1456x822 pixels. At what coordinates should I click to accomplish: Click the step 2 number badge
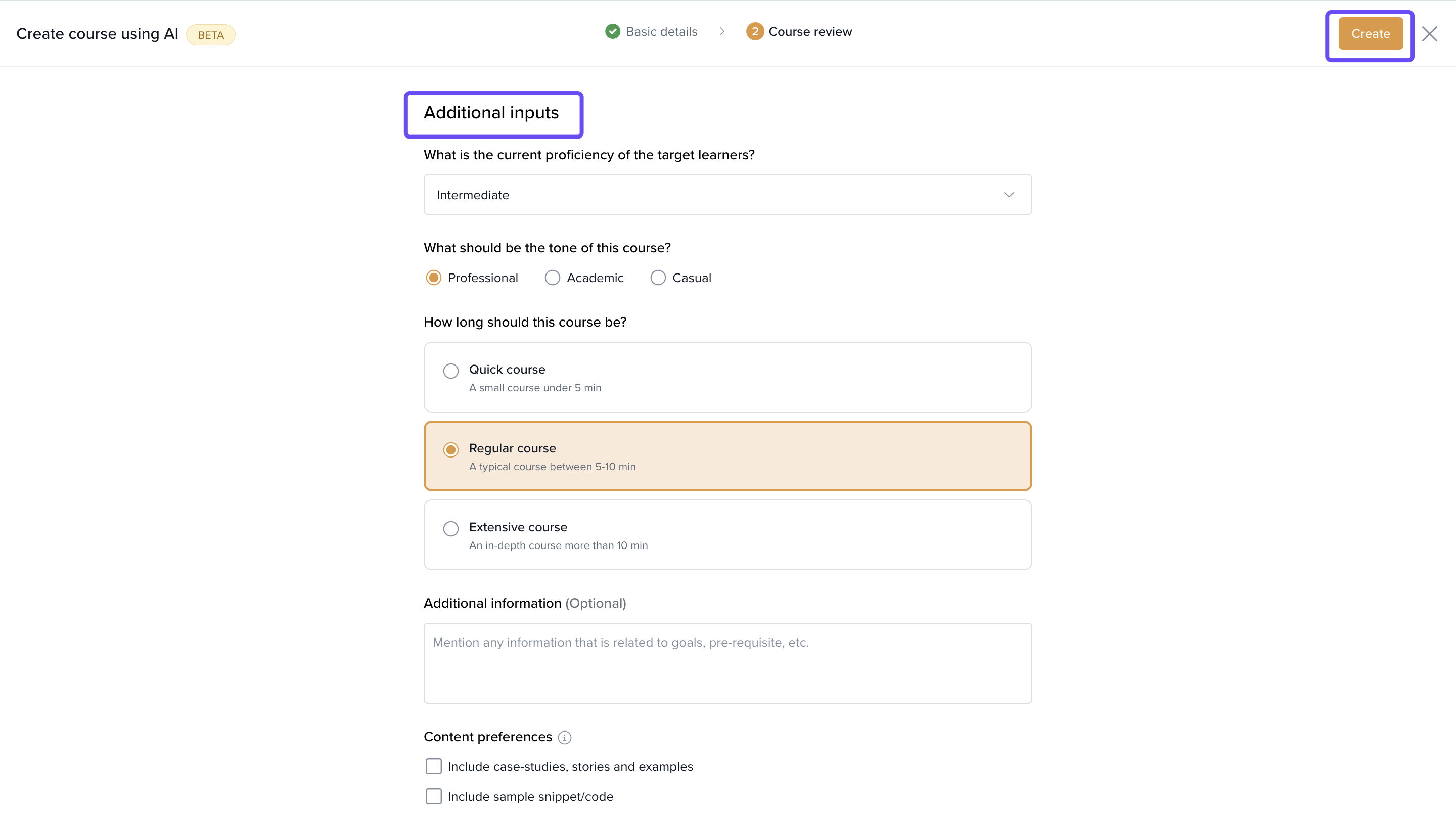pyautogui.click(x=755, y=32)
